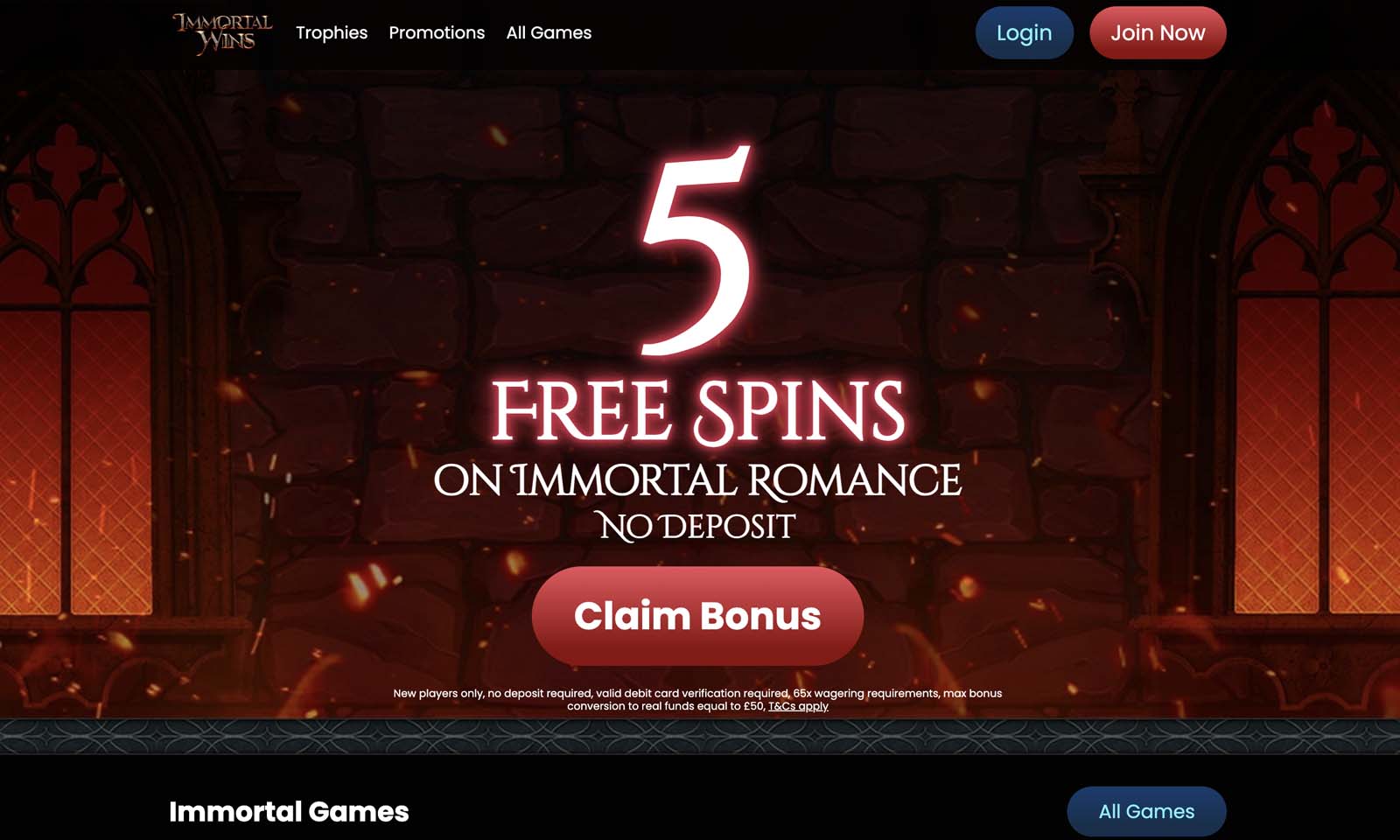Click the NO DEPOSIT text
The height and width of the screenshot is (840, 1400).
tap(697, 526)
